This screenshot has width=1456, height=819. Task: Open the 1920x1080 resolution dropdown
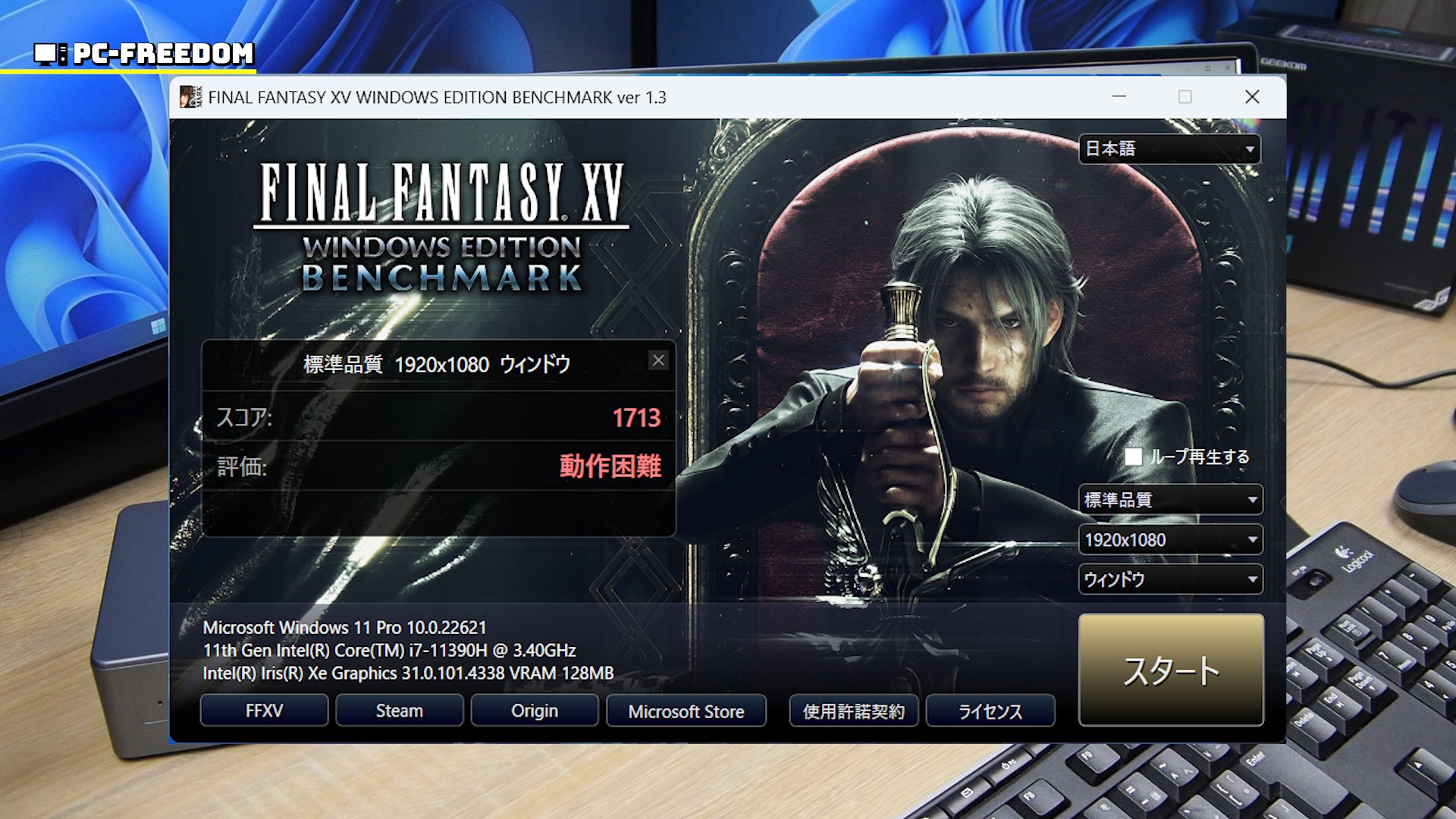[1169, 540]
